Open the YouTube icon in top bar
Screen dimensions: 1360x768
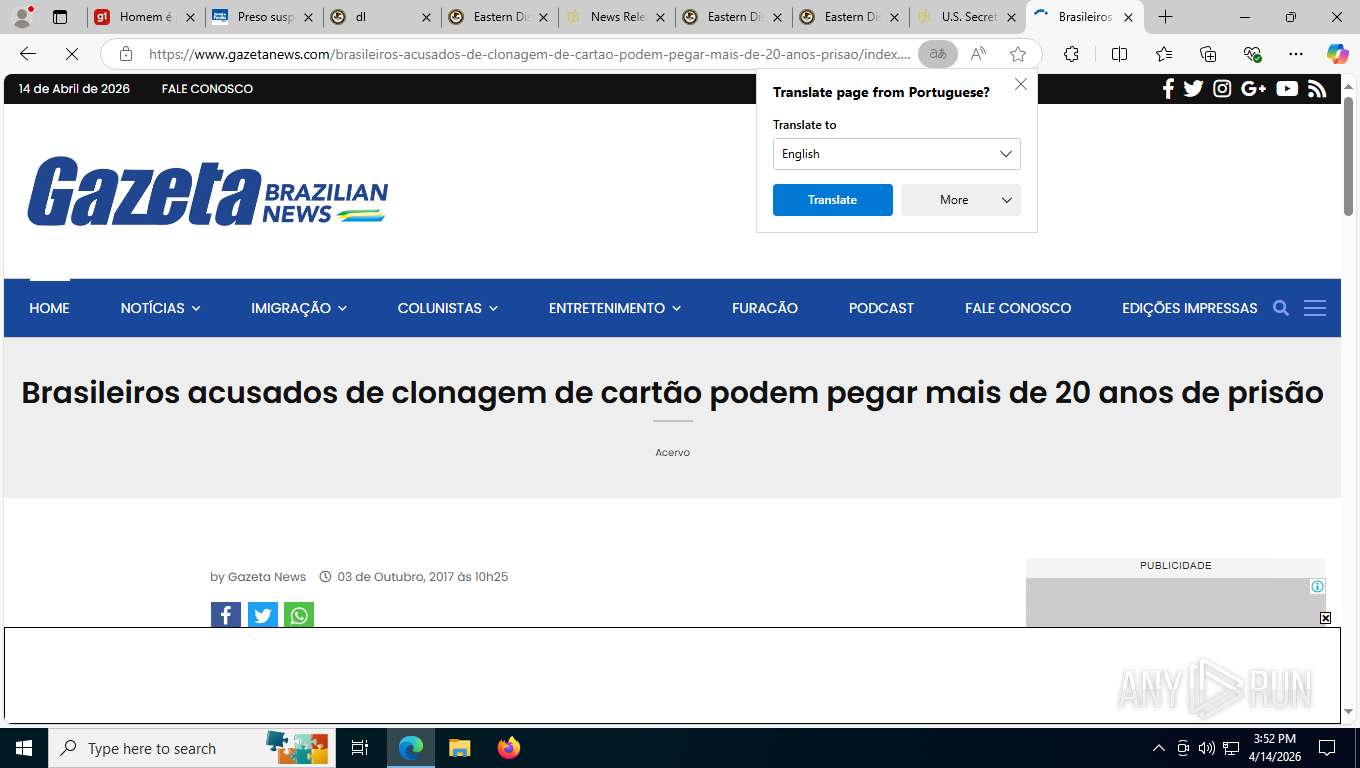pos(1287,89)
